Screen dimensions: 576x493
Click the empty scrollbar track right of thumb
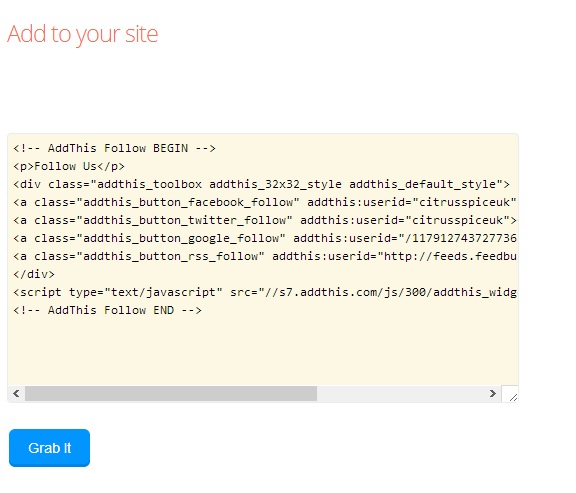coord(400,393)
